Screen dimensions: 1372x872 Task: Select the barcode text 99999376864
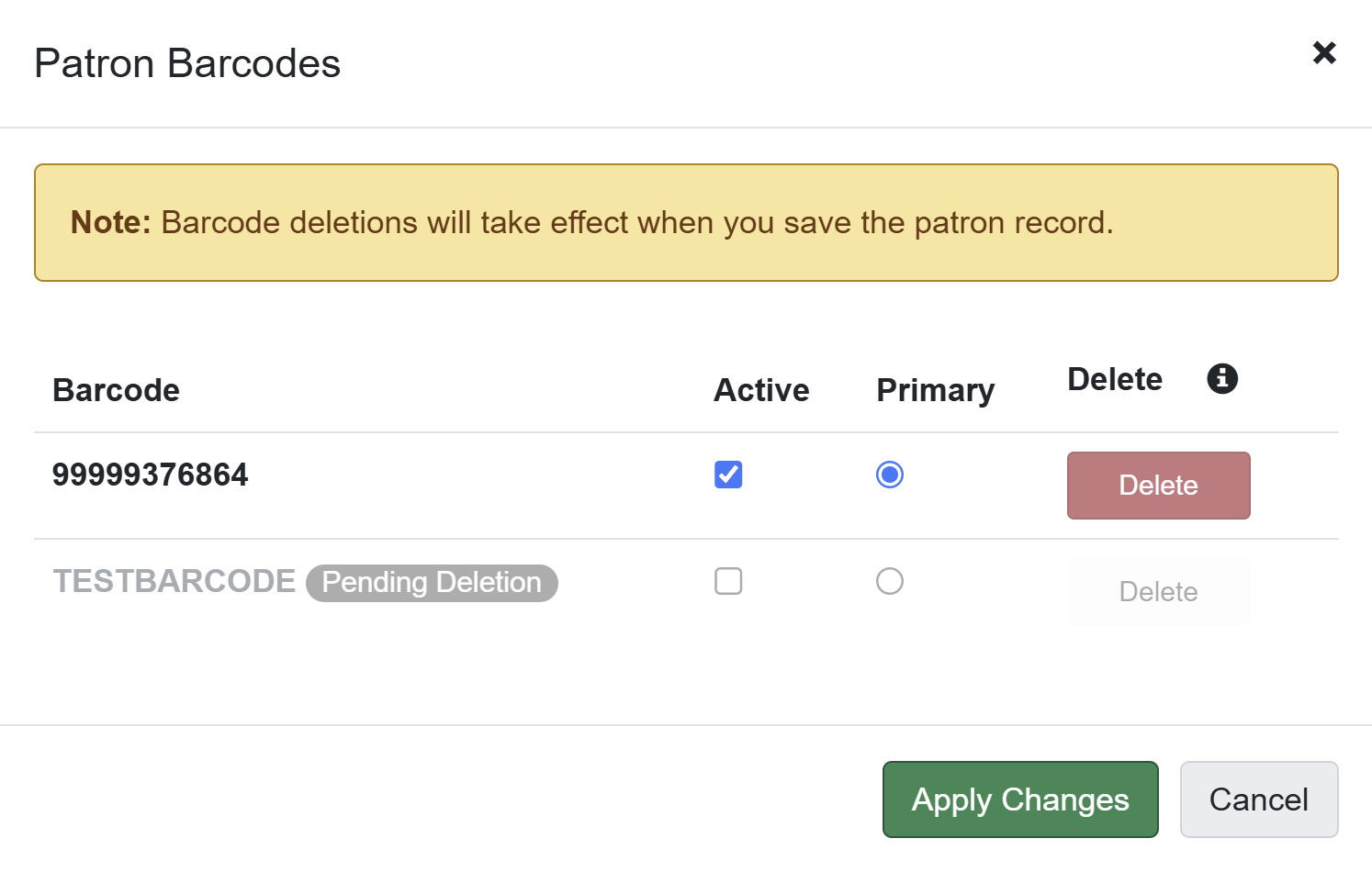point(150,475)
